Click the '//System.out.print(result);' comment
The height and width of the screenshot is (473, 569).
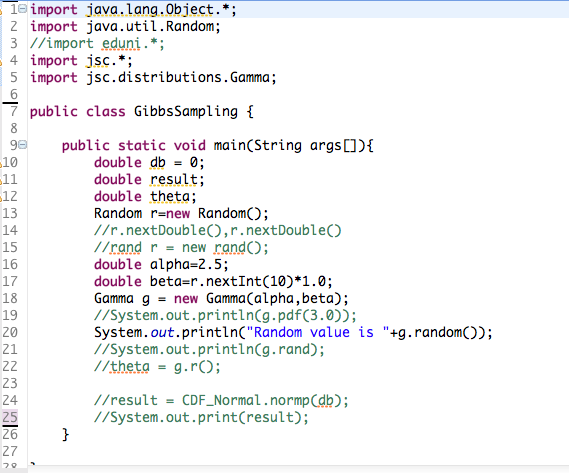201,417
